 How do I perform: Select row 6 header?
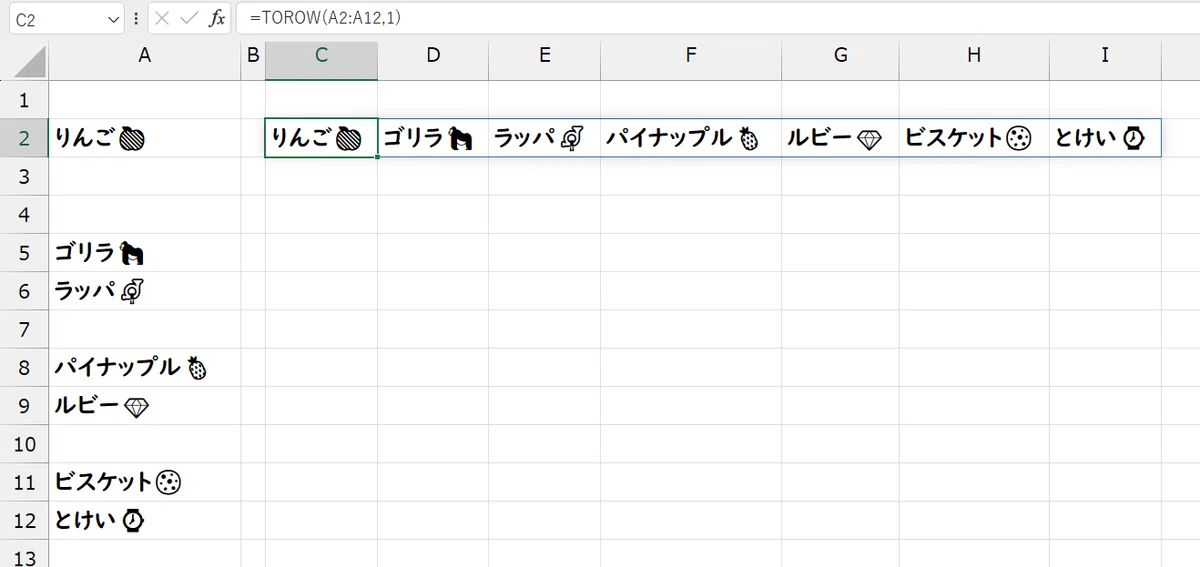pos(25,290)
